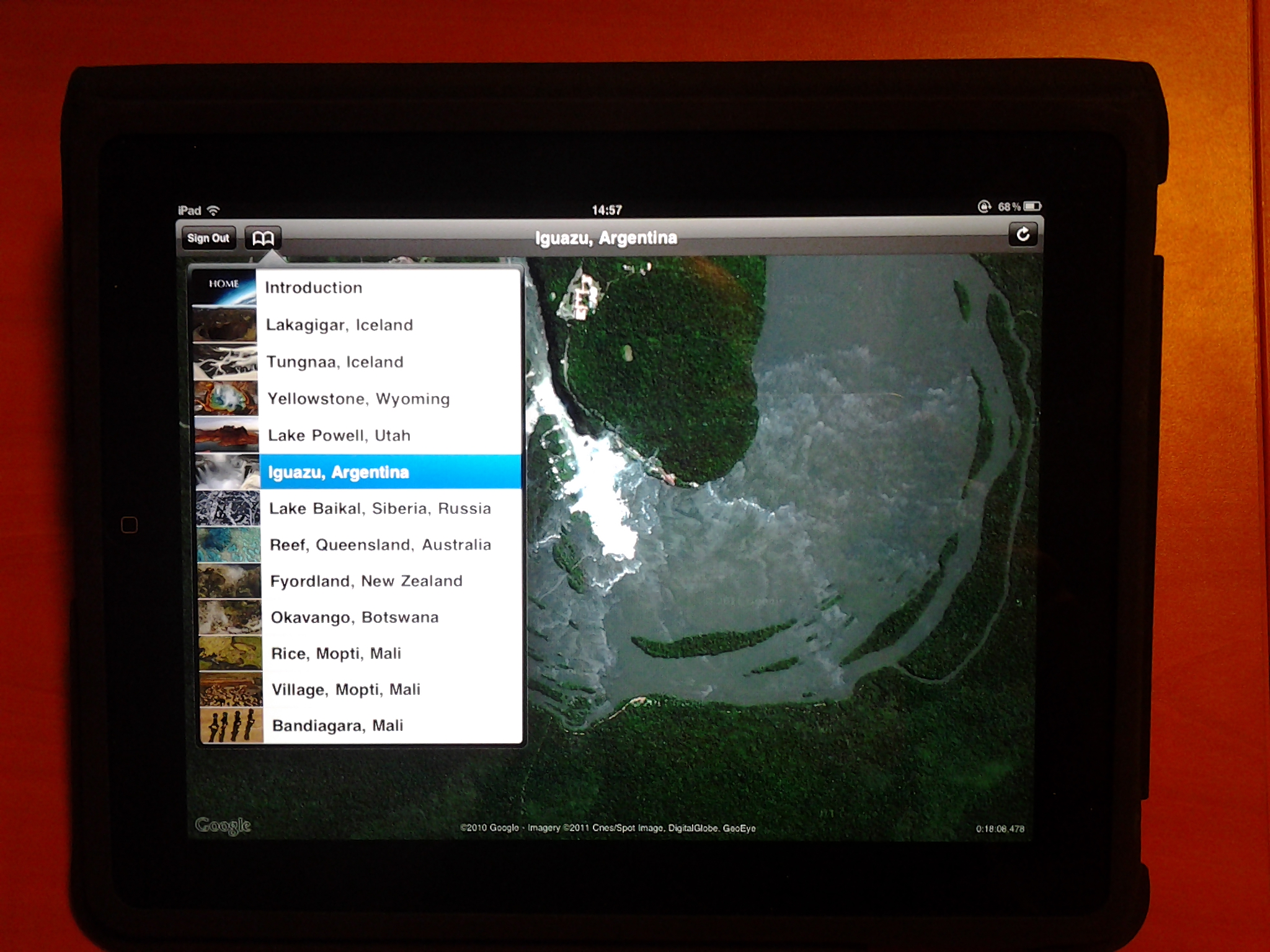1270x952 pixels.
Task: Select Fyordland, New Zealand
Action: pos(366,581)
